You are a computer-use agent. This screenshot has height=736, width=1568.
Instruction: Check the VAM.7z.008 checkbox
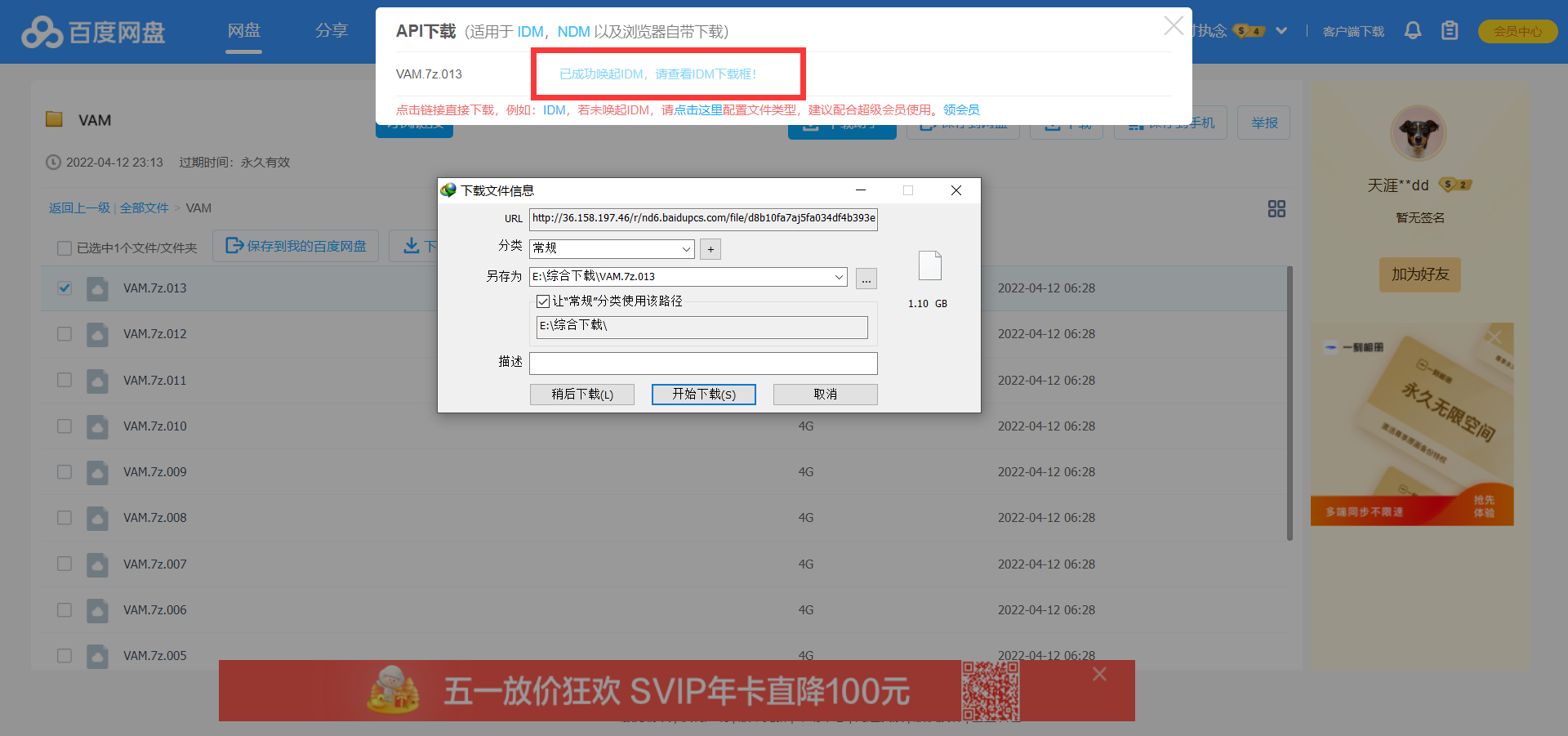tap(65, 518)
